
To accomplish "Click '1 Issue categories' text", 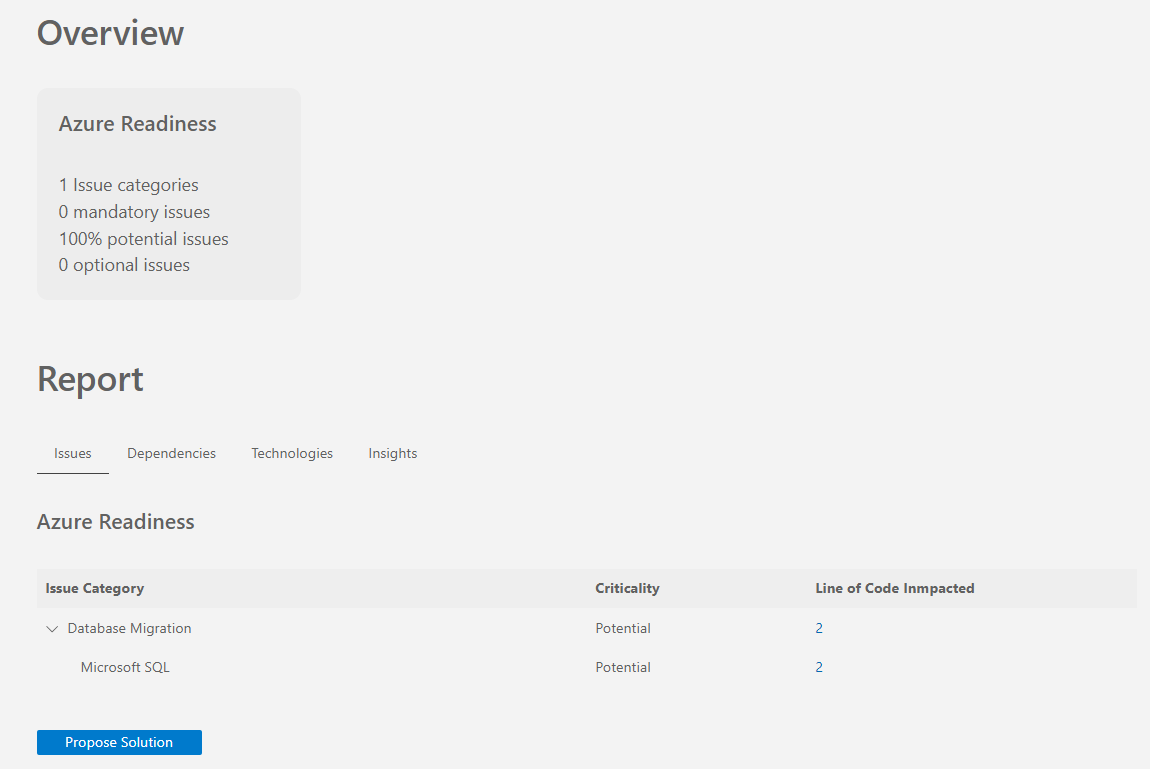I will [x=128, y=185].
